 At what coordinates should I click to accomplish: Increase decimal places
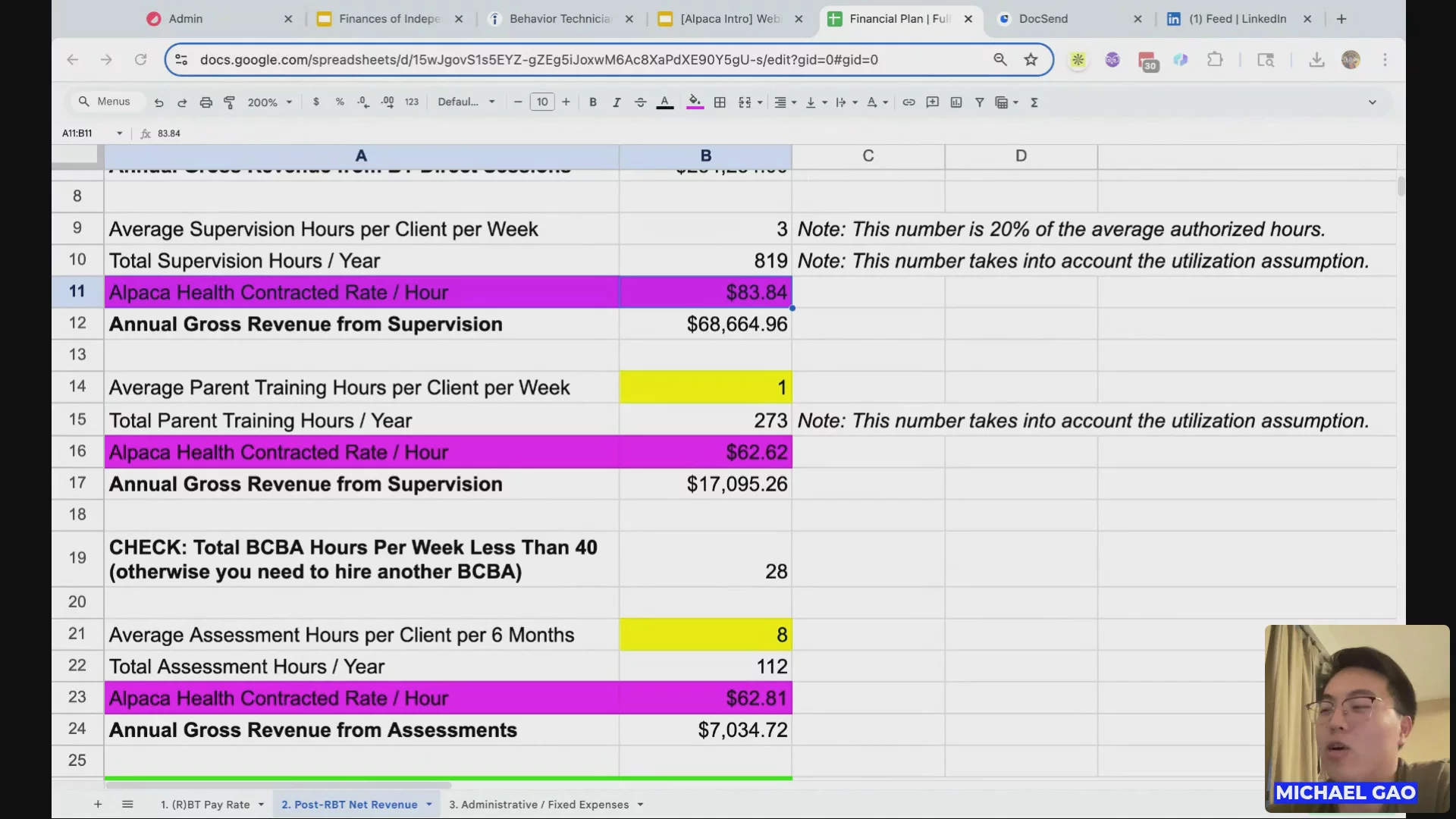[x=388, y=102]
